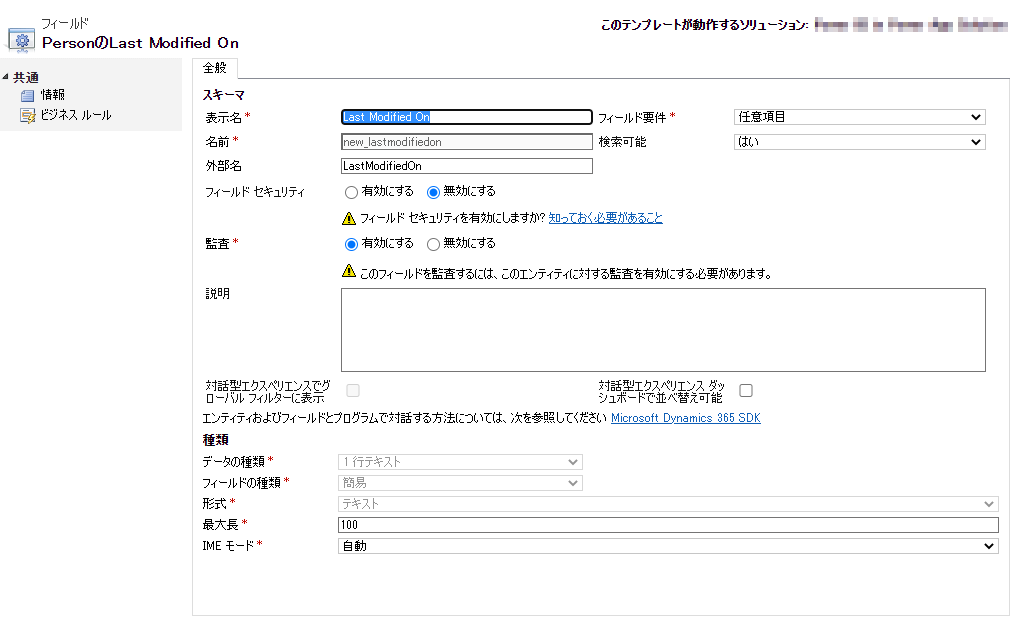Viewport: 1013px width, 625px height.
Task: Open the フィールド要件 dropdown
Action: pos(859,117)
